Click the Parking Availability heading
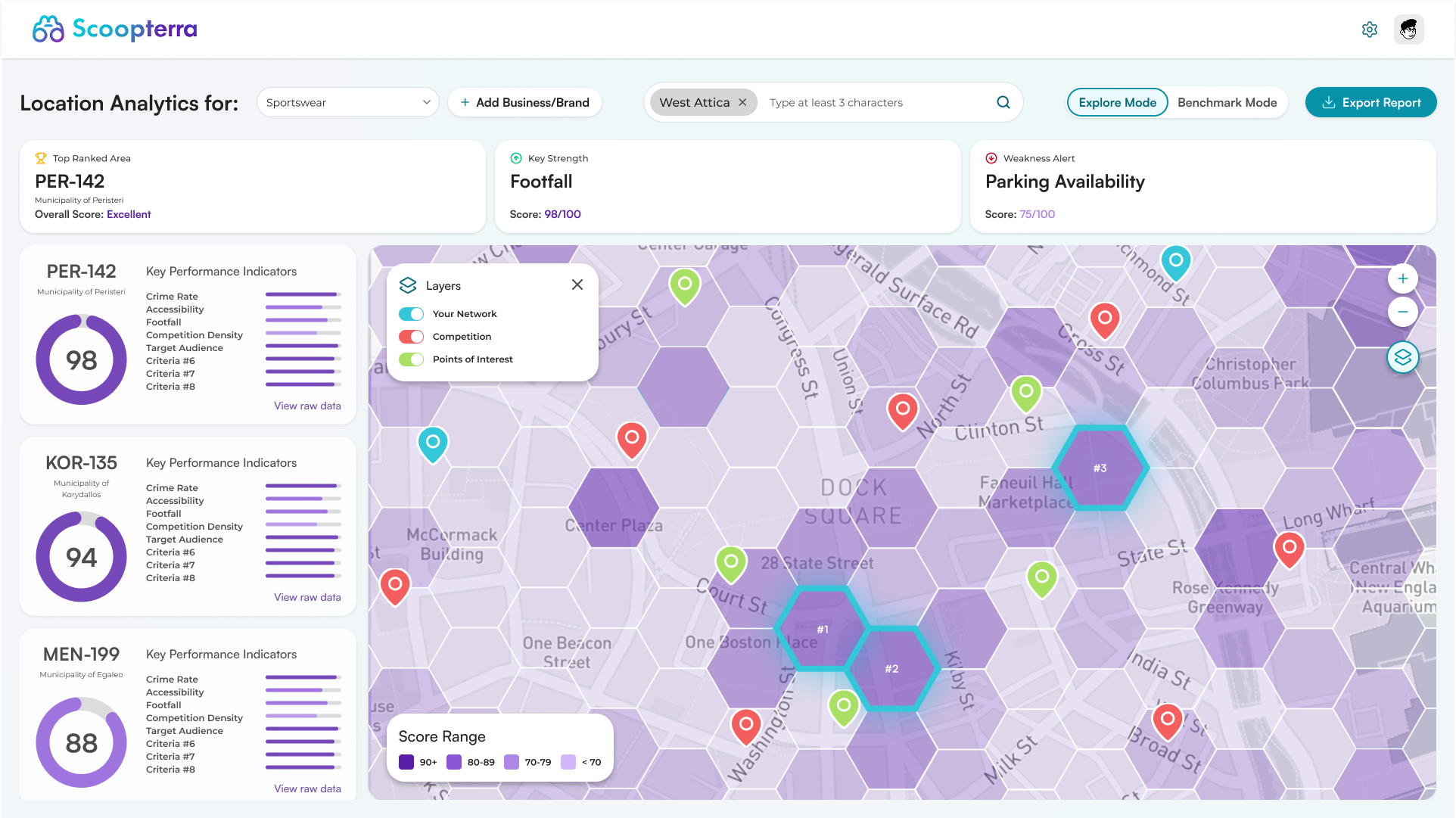Screen dimensions: 1456x818 1065,182
